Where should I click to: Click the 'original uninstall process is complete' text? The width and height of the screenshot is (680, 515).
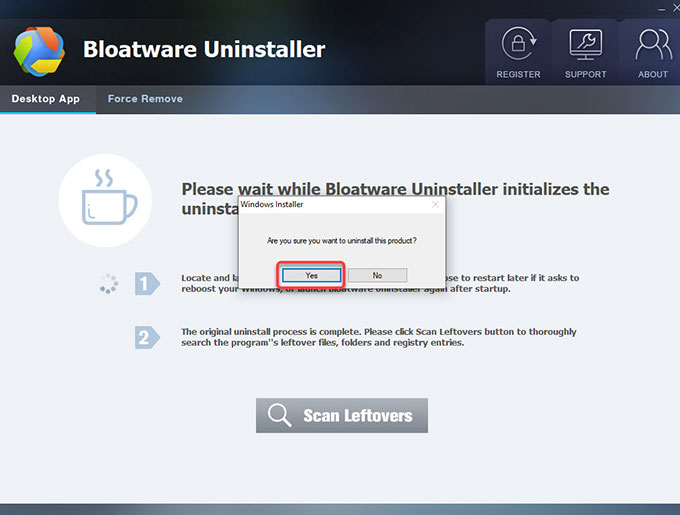click(379, 337)
